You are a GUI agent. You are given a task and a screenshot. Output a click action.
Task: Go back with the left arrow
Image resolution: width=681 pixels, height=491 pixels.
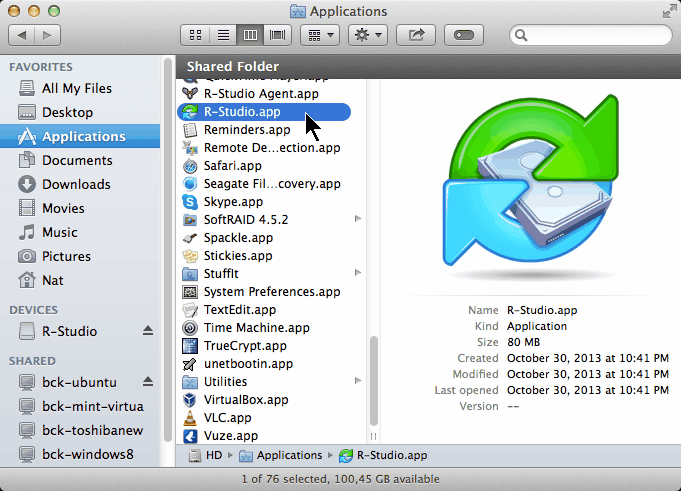pos(22,35)
